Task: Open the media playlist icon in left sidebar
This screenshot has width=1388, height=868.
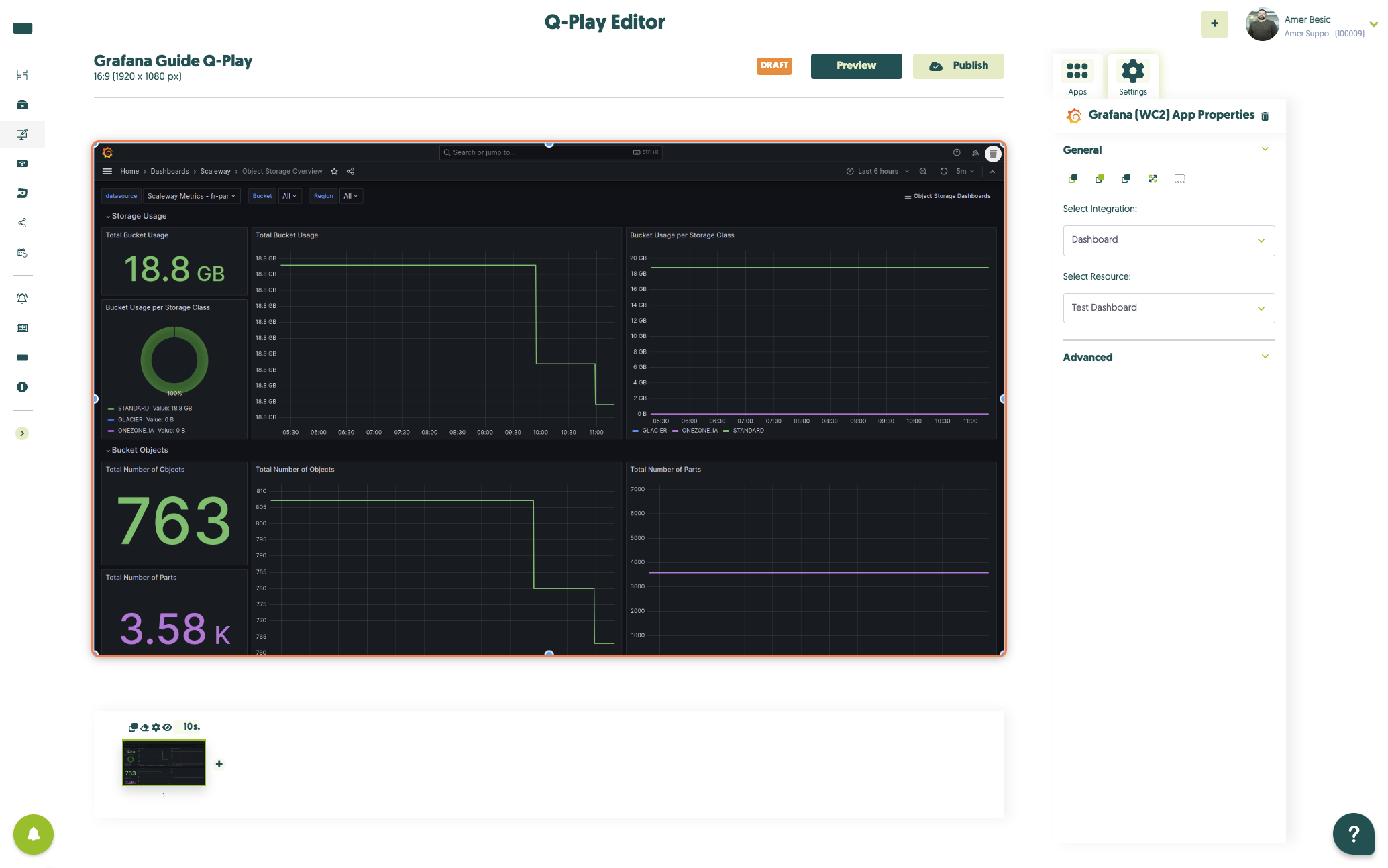Action: pyautogui.click(x=22, y=105)
